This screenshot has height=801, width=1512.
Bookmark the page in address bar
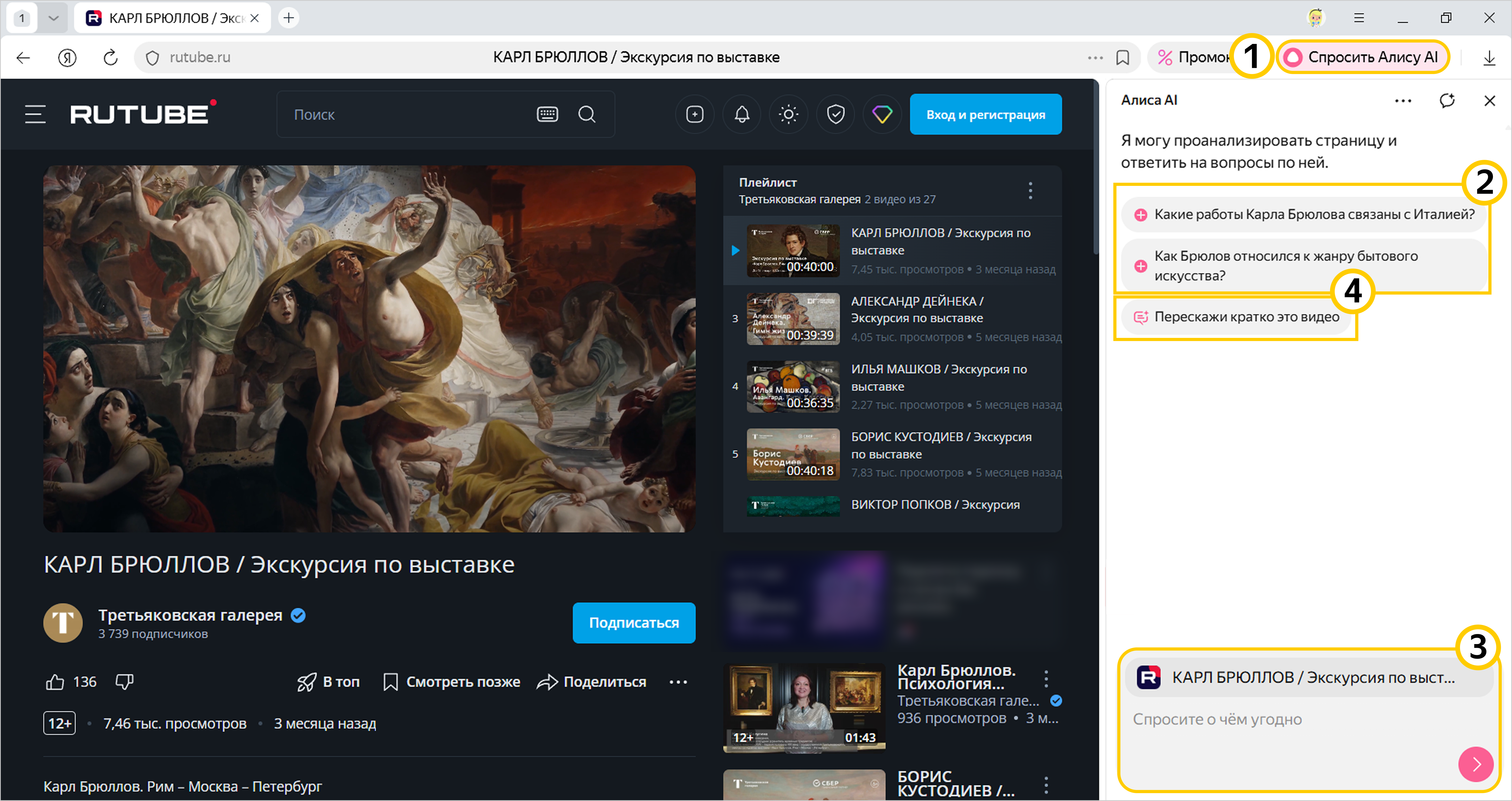tap(1123, 57)
